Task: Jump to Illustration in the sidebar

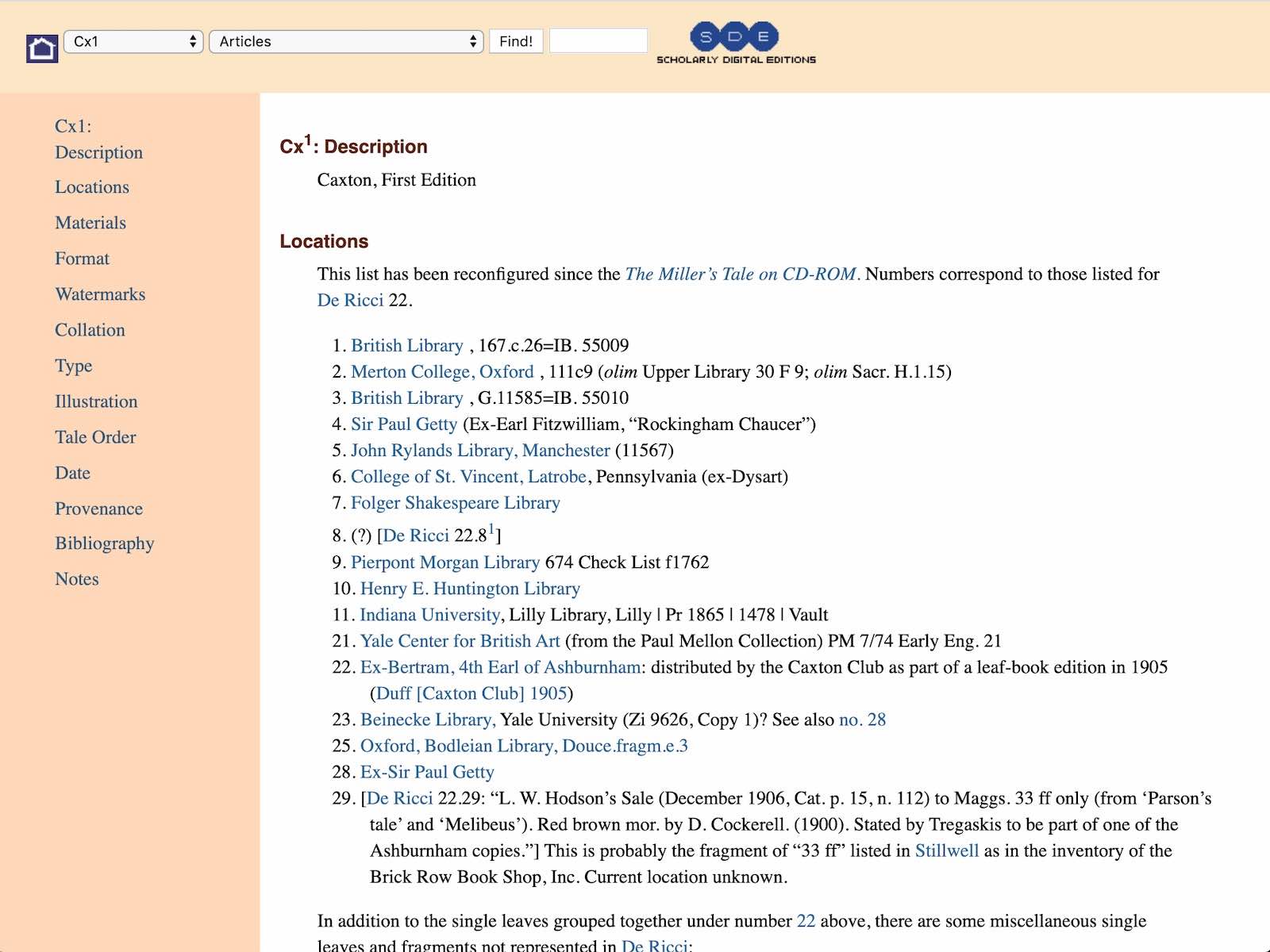Action: coord(96,401)
